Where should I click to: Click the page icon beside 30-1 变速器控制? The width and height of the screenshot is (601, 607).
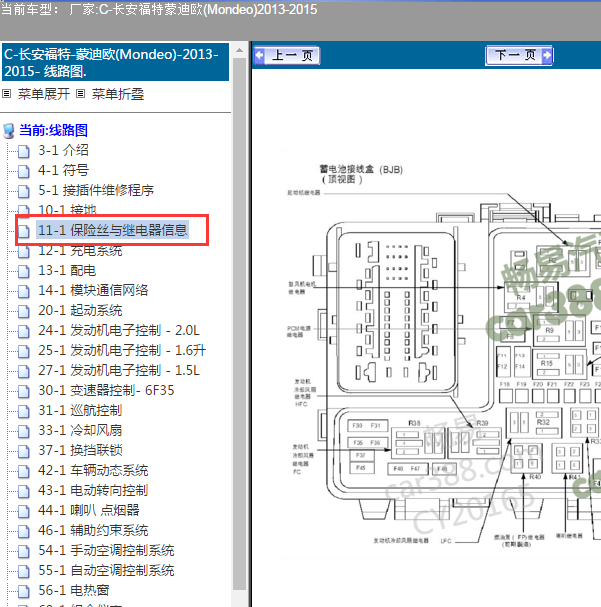[24, 391]
